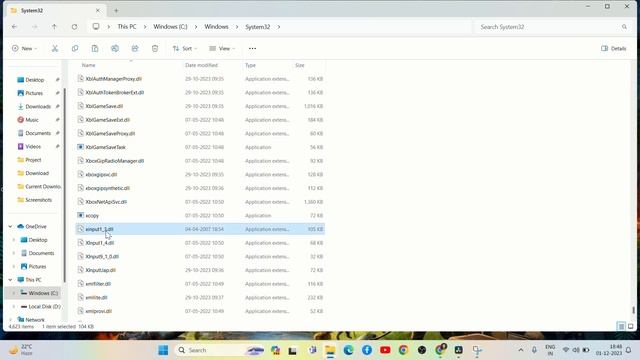Image resolution: width=640 pixels, height=360 pixels.
Task: Go back with the Back arrow
Action: click(x=14, y=27)
